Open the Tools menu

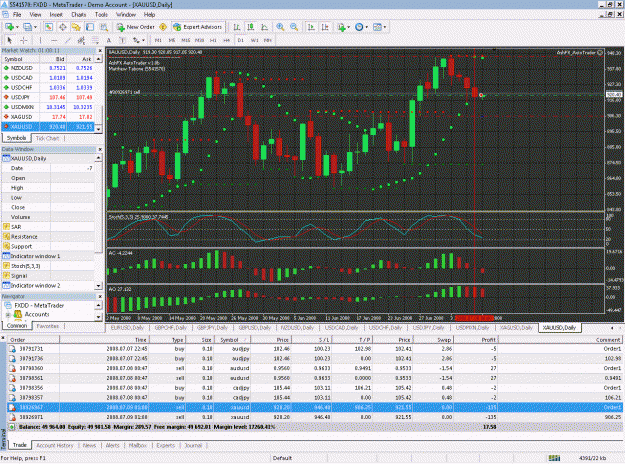pyautogui.click(x=101, y=14)
